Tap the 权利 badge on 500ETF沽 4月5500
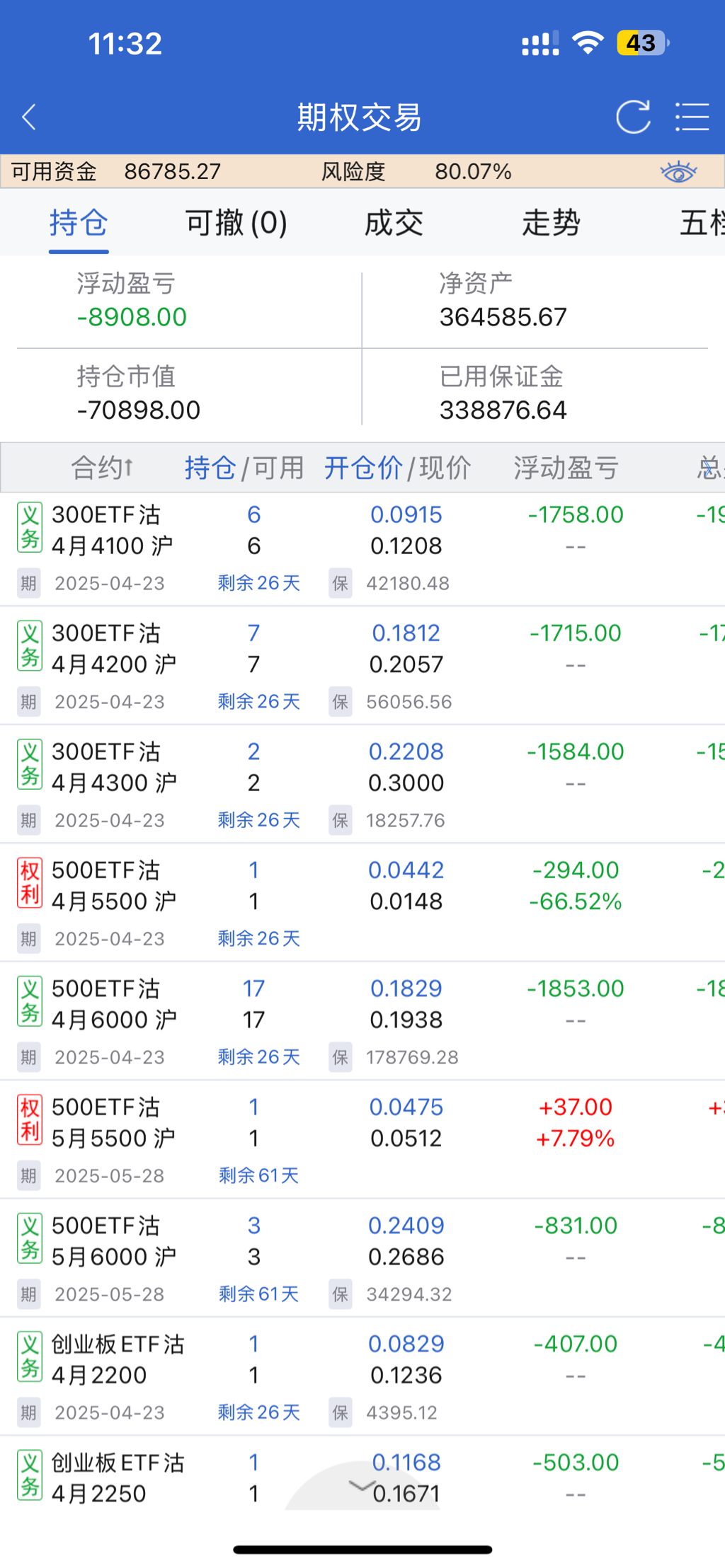Screen dimensions: 725x1568 [x=30, y=883]
